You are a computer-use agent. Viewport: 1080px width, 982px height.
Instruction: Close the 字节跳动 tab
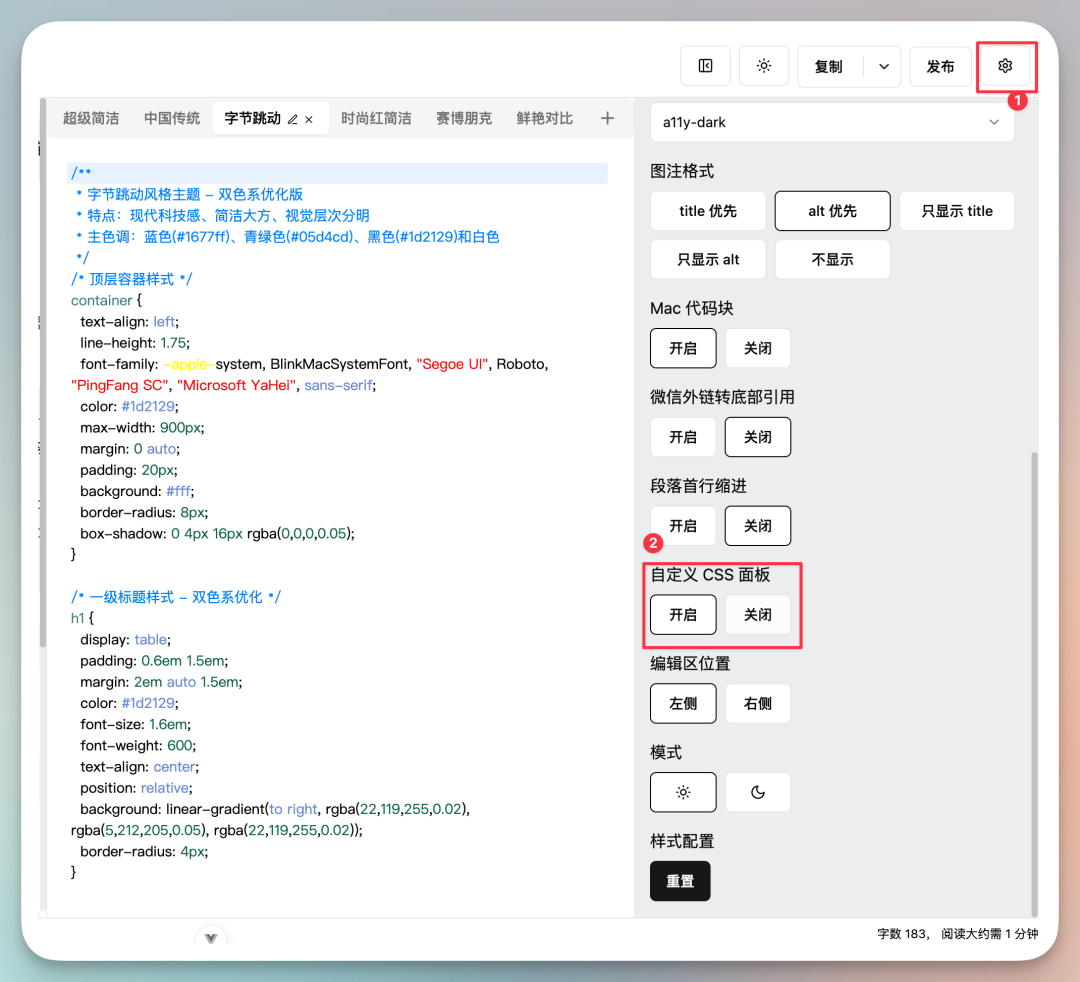tap(309, 119)
